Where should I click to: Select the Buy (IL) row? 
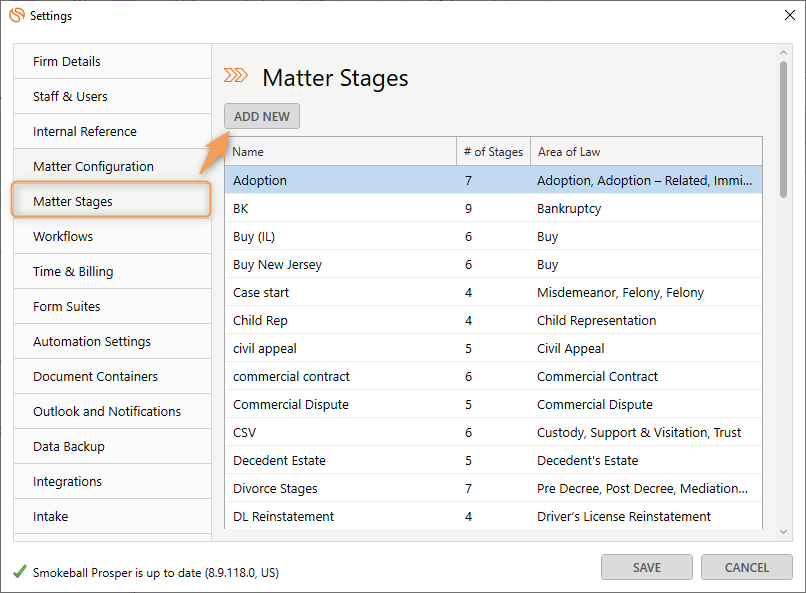pyautogui.click(x=493, y=236)
